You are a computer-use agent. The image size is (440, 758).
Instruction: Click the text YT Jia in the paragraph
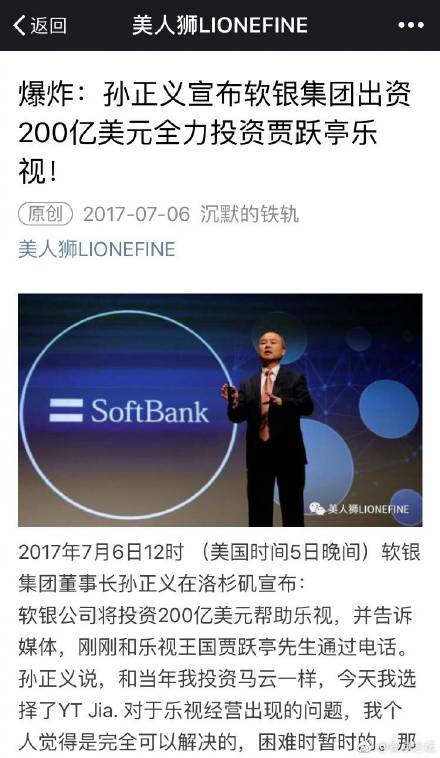[87, 710]
